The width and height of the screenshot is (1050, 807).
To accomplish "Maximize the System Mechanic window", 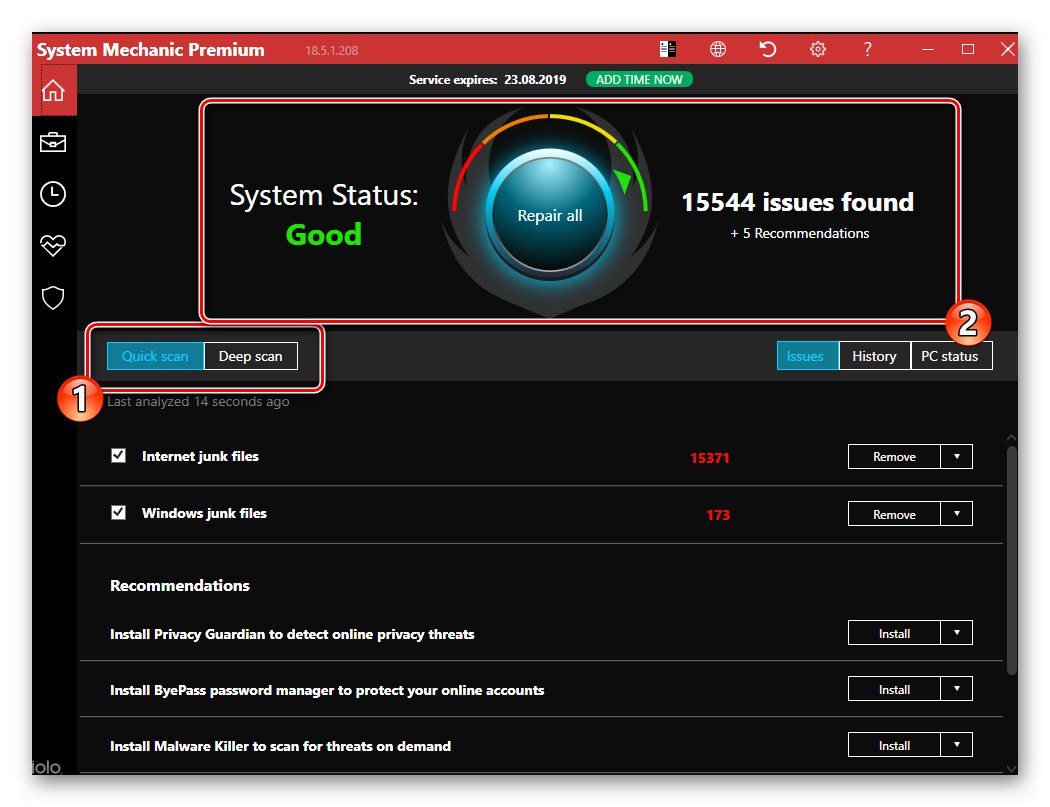I will point(968,49).
